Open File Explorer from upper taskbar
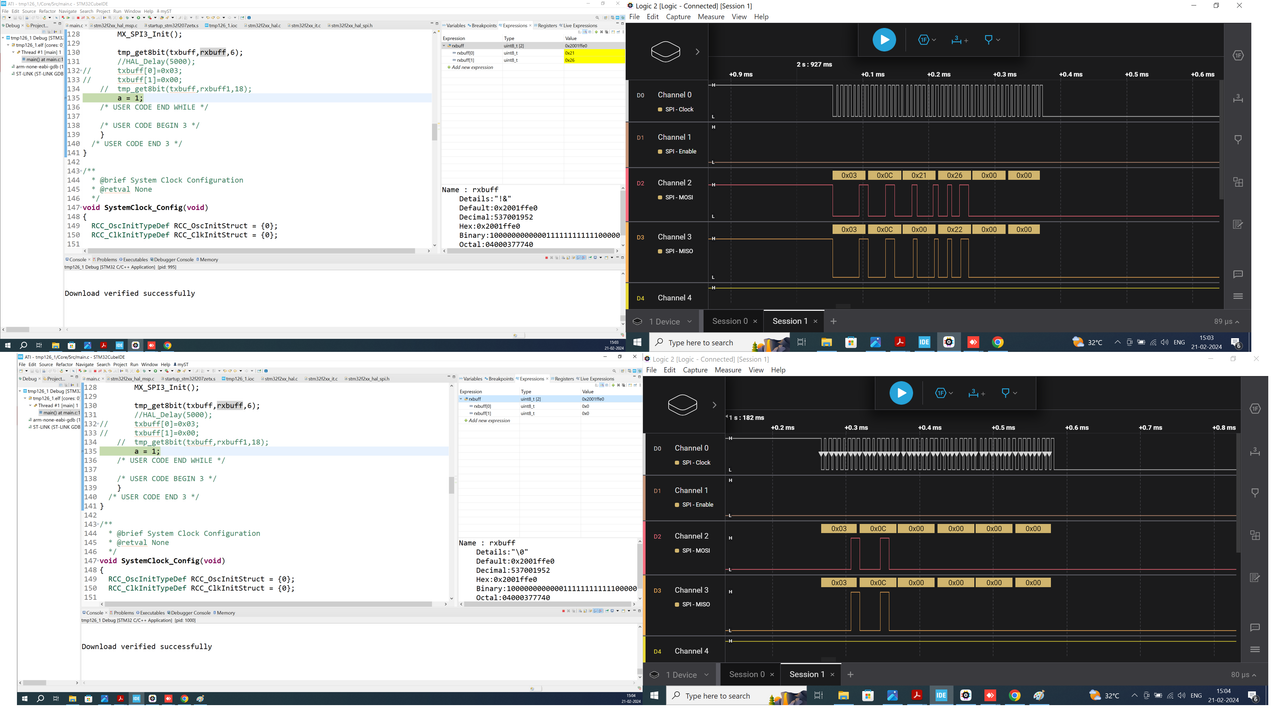The image size is (1280, 722). point(826,342)
